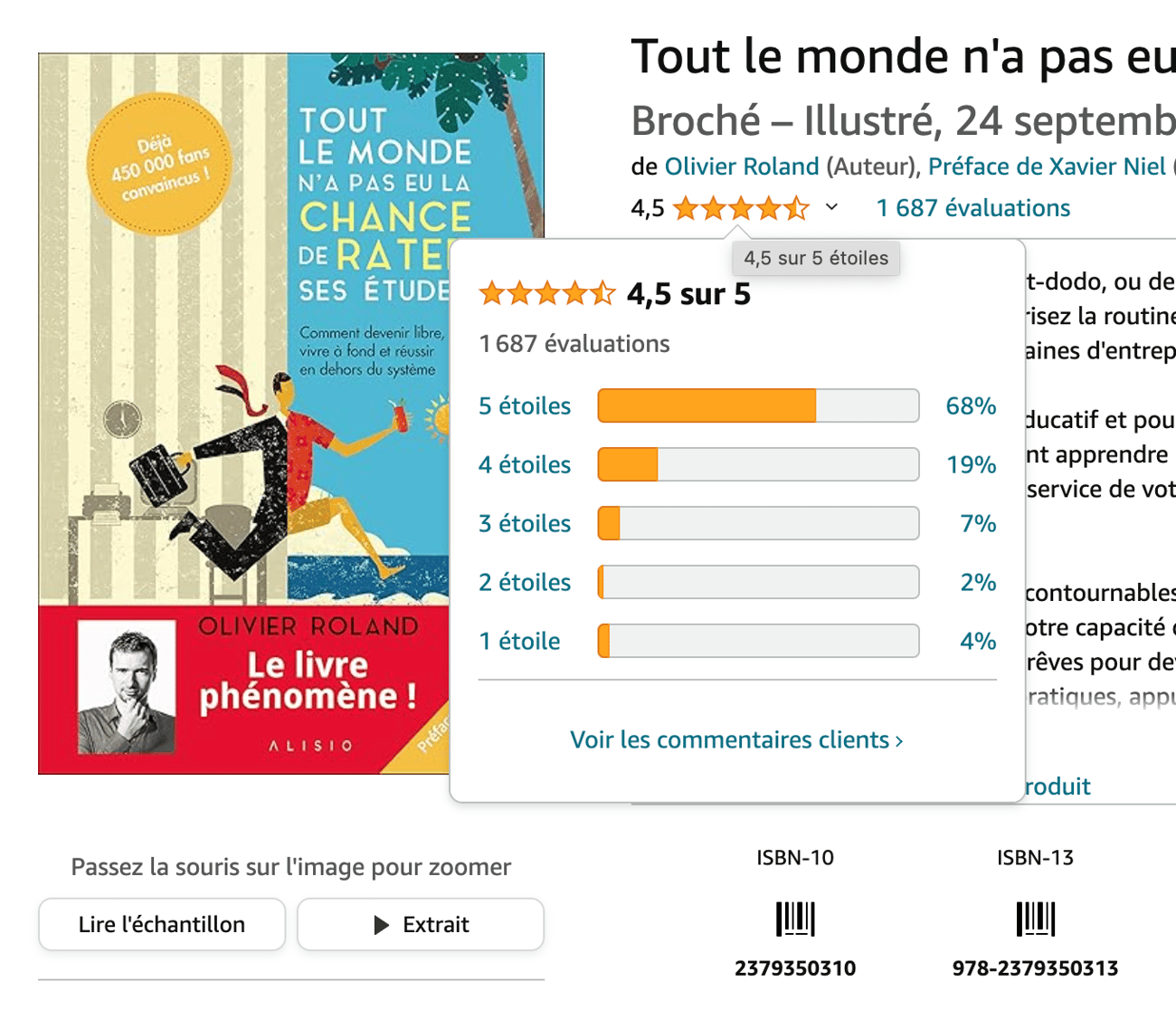This screenshot has height=1010, width=1176.
Task: Filter reviews by 3 étoiles
Action: point(525,523)
